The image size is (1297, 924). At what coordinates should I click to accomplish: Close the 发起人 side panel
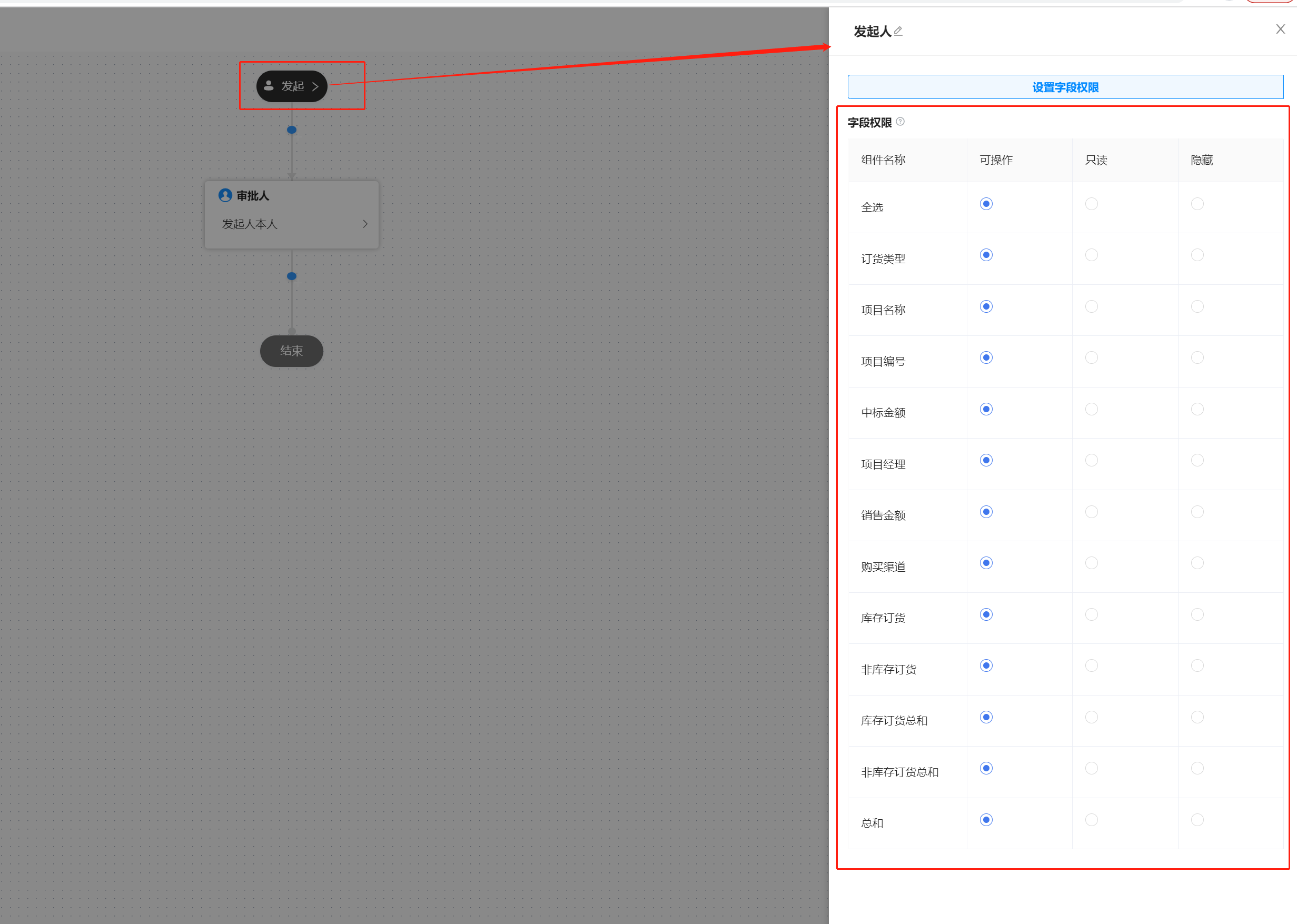pyautogui.click(x=1281, y=29)
